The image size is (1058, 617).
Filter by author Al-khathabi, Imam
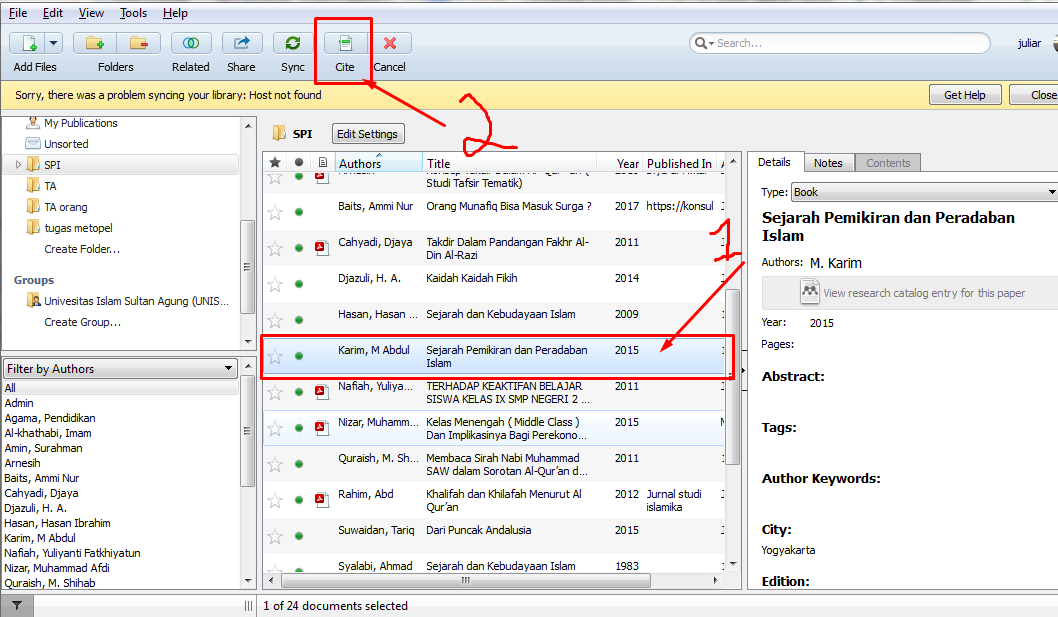coord(48,433)
